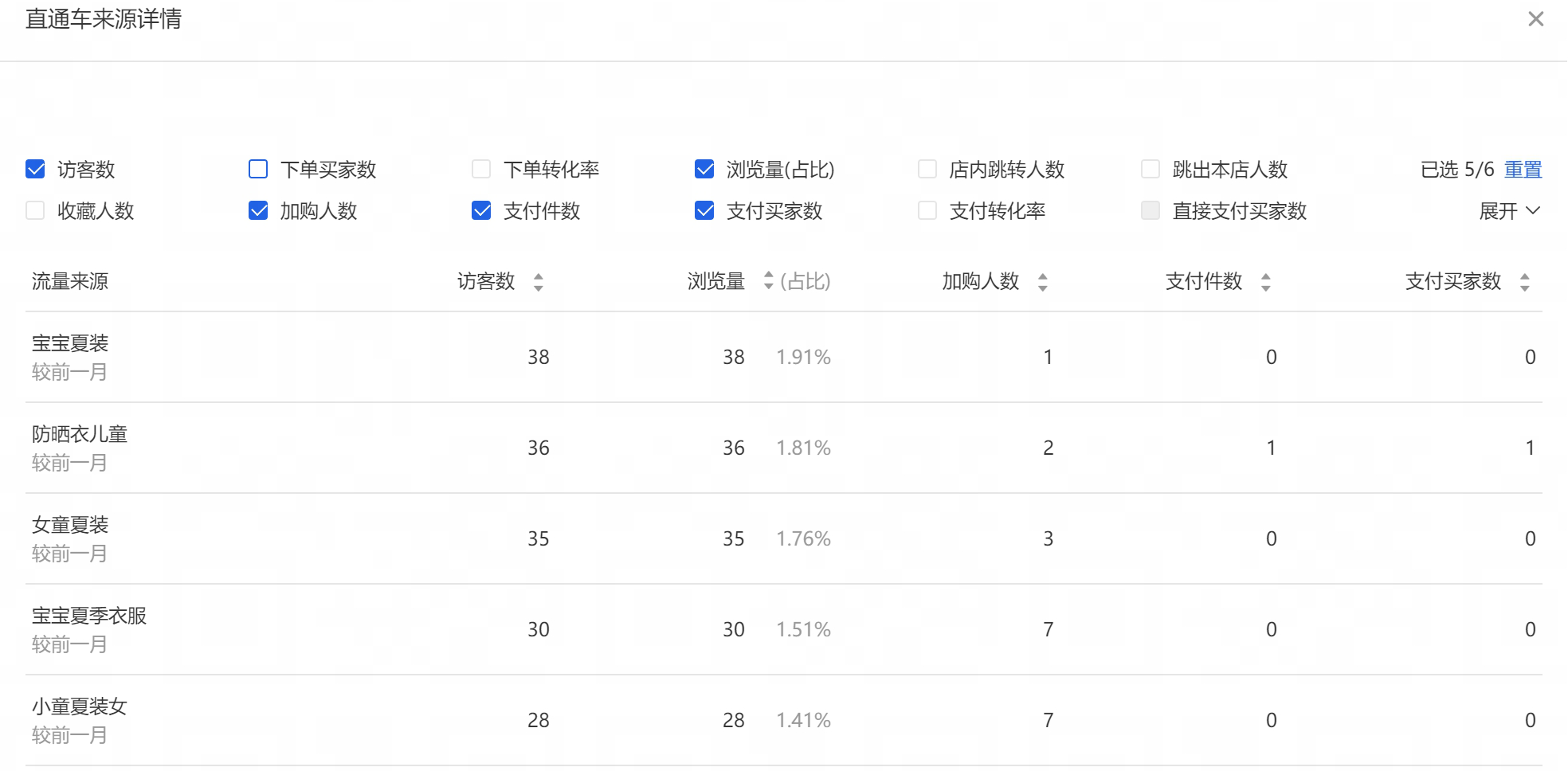Sort table by 浏览量 column arrows
This screenshot has width=1568, height=771.
(x=768, y=280)
